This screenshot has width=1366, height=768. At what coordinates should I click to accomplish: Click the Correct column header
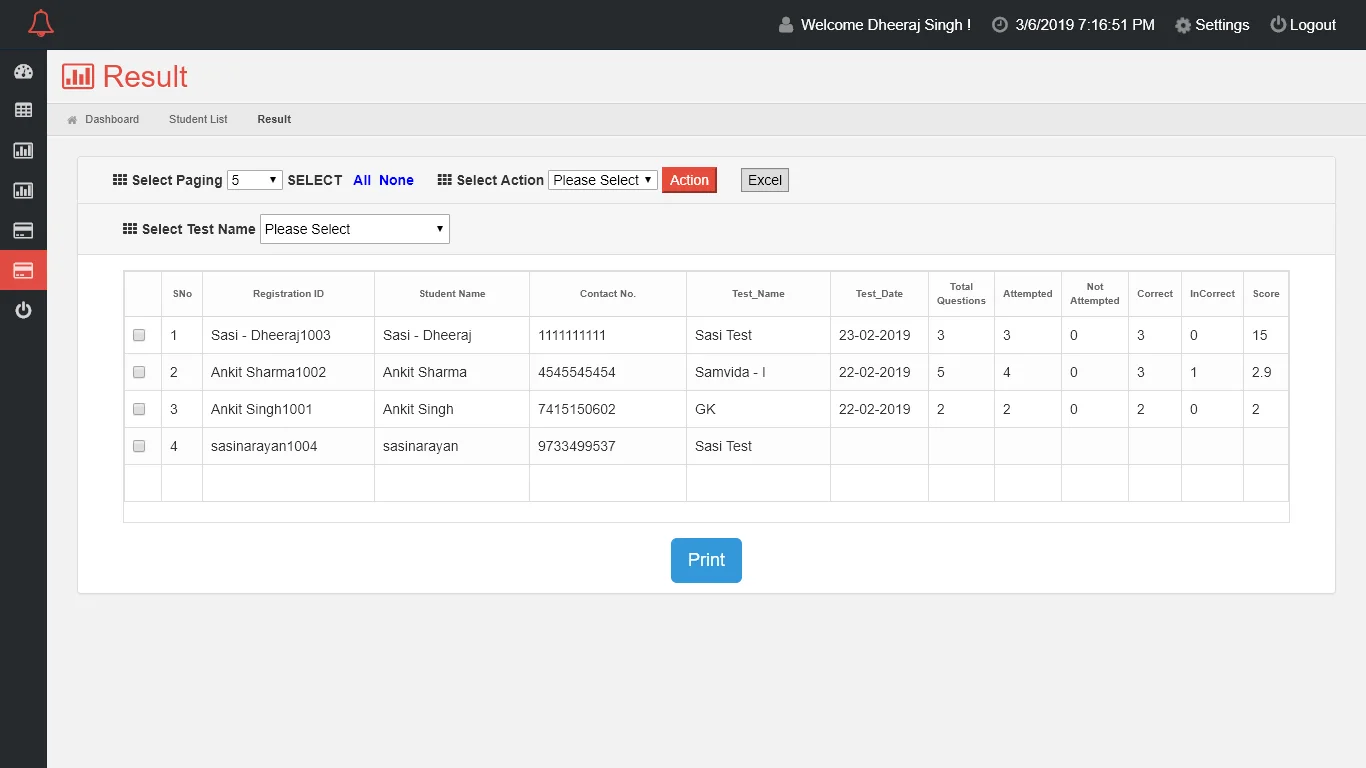[1155, 294]
